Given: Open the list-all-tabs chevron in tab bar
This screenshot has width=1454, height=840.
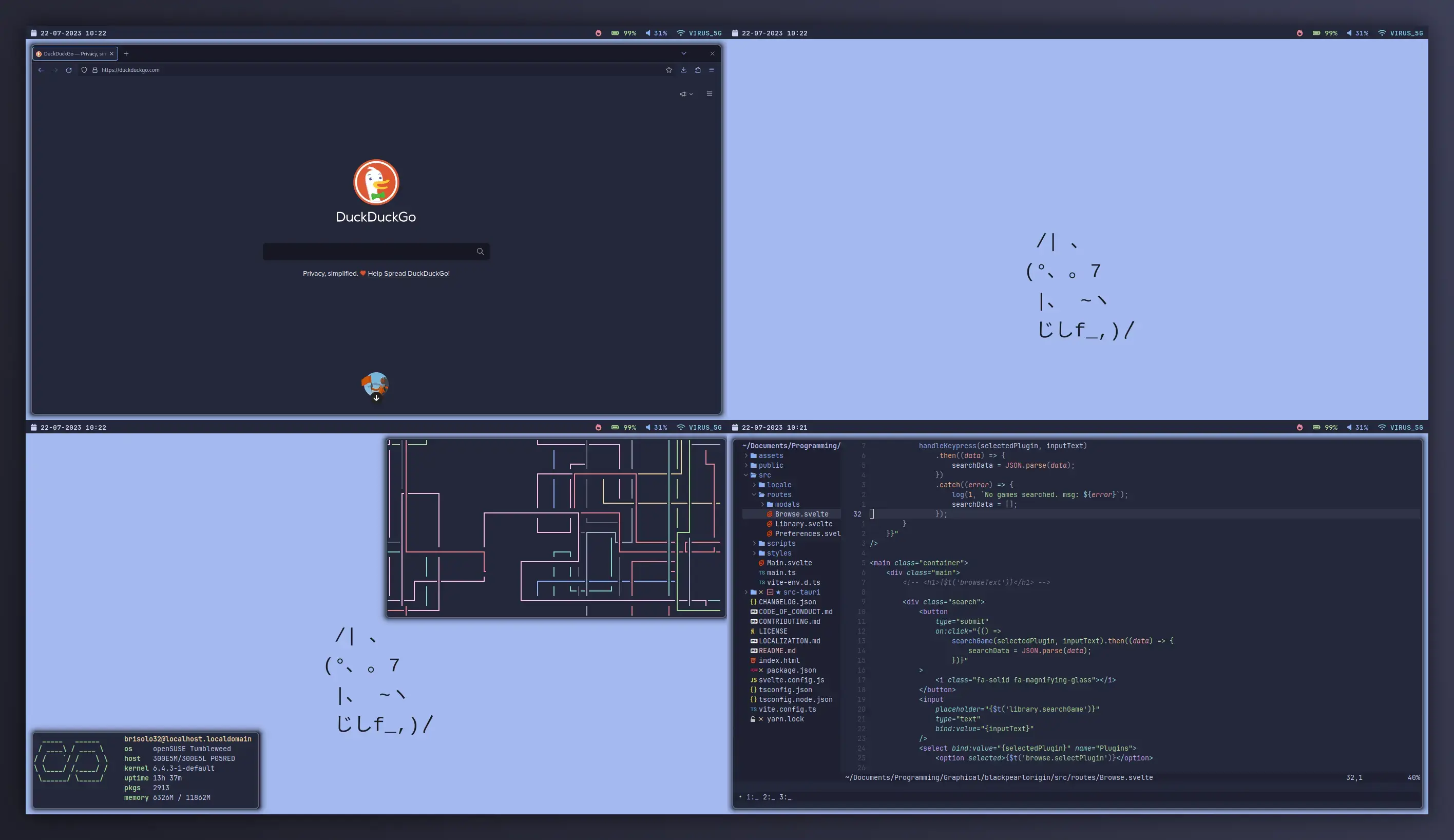Looking at the screenshot, I should (x=684, y=53).
